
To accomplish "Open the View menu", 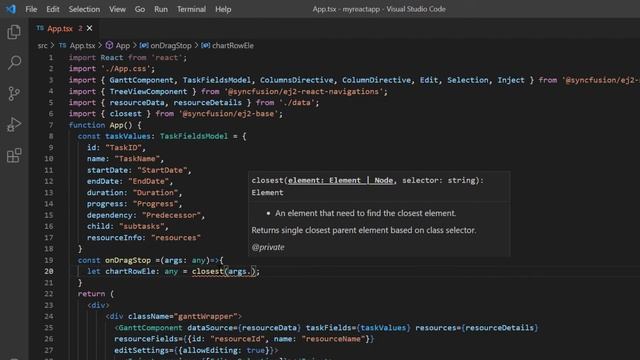I will tap(117, 9).
